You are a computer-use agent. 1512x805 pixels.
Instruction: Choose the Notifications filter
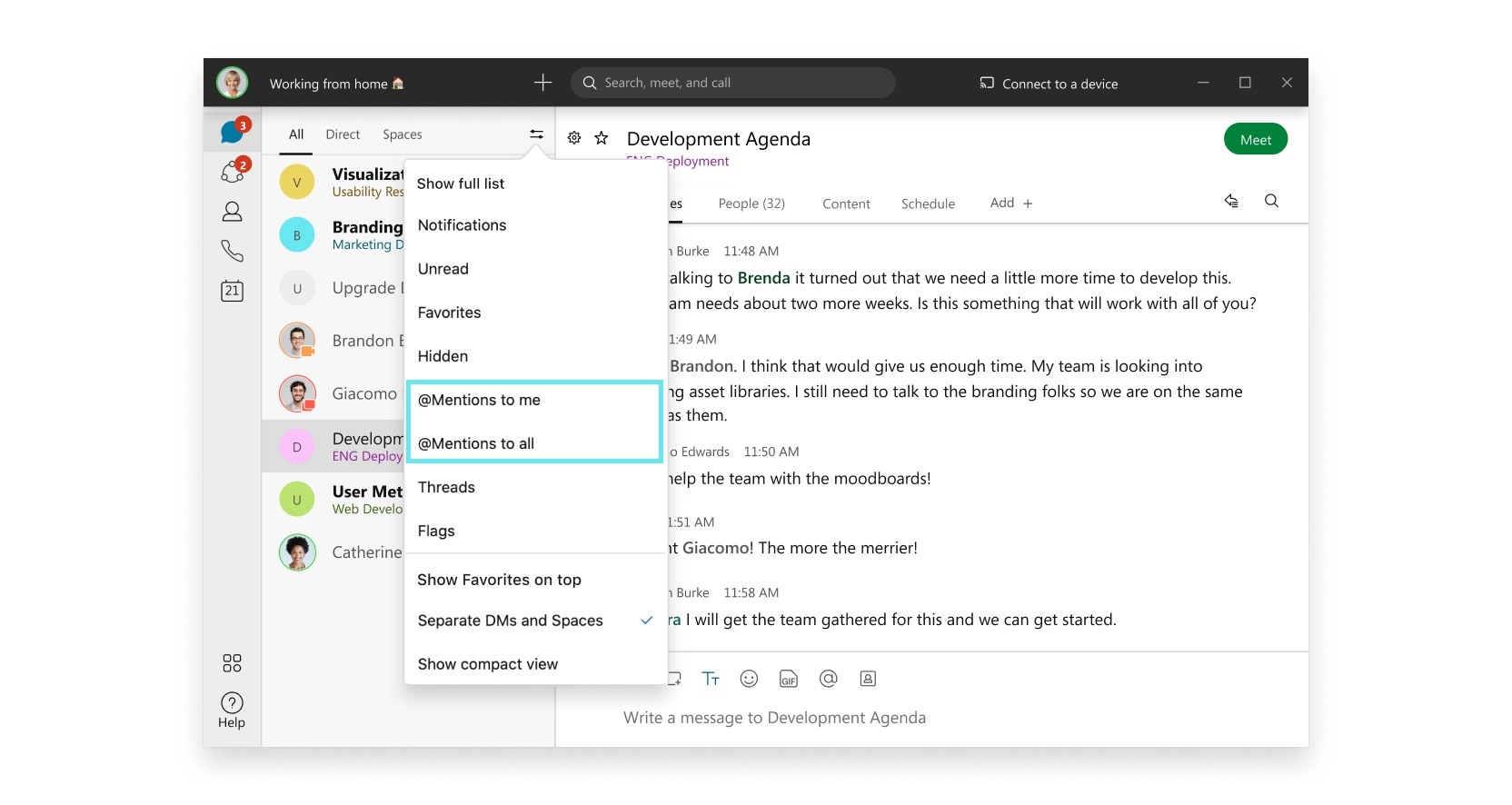pos(536,225)
